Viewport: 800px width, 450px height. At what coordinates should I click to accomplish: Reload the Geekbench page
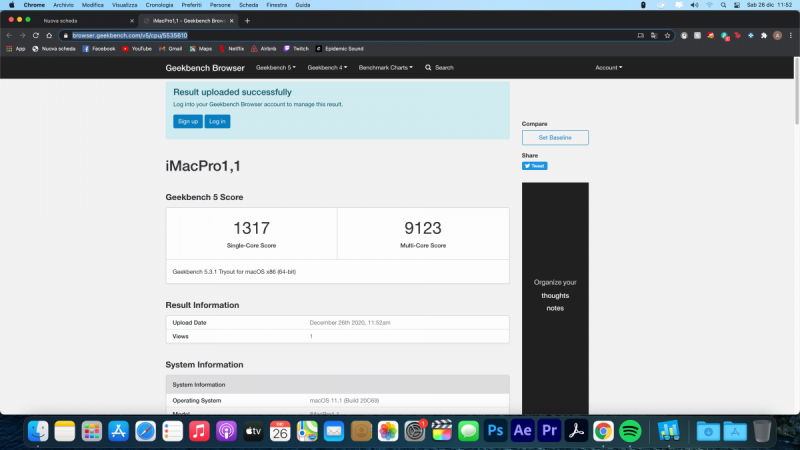tap(36, 35)
